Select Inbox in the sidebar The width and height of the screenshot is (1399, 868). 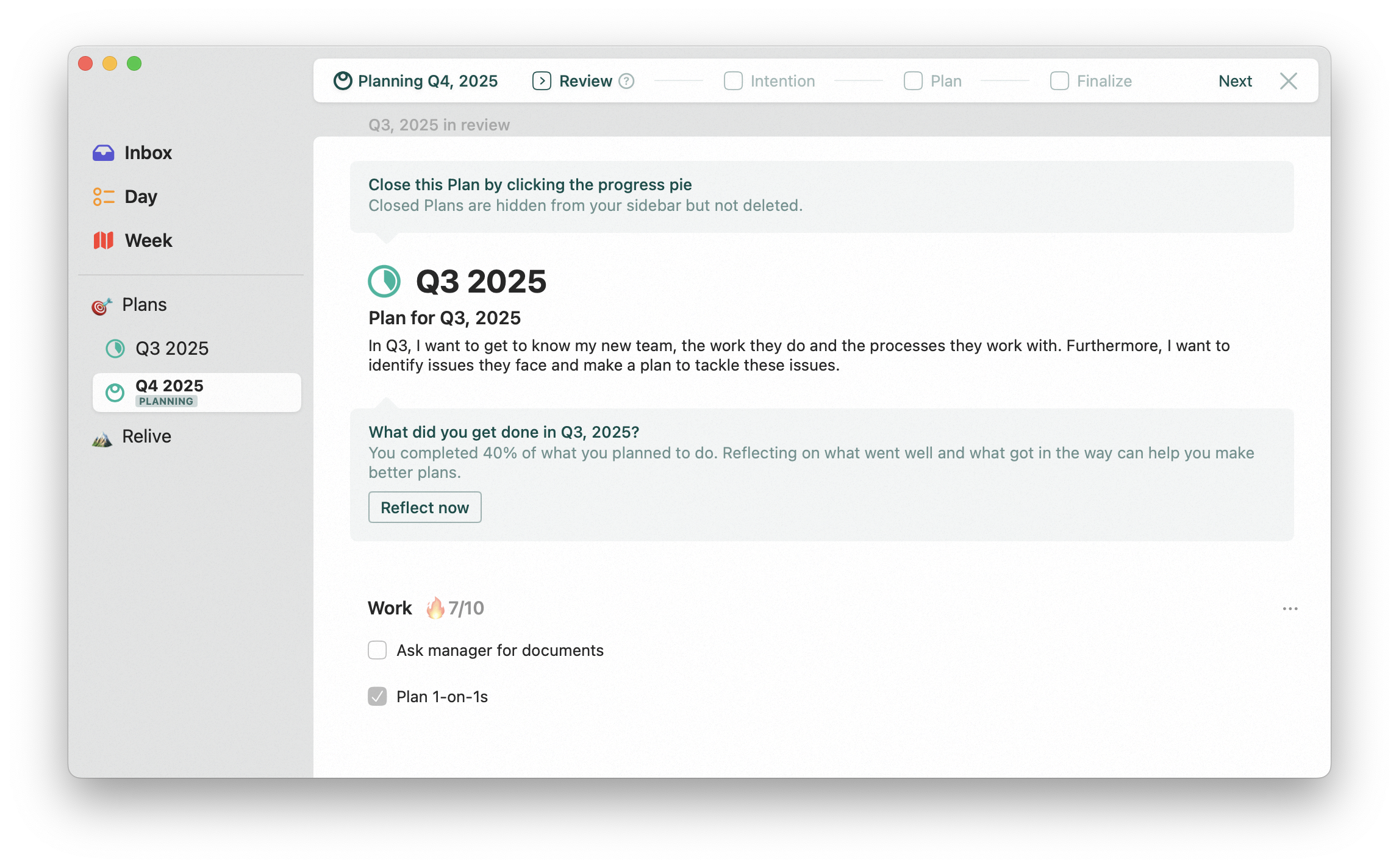pyautogui.click(x=148, y=152)
